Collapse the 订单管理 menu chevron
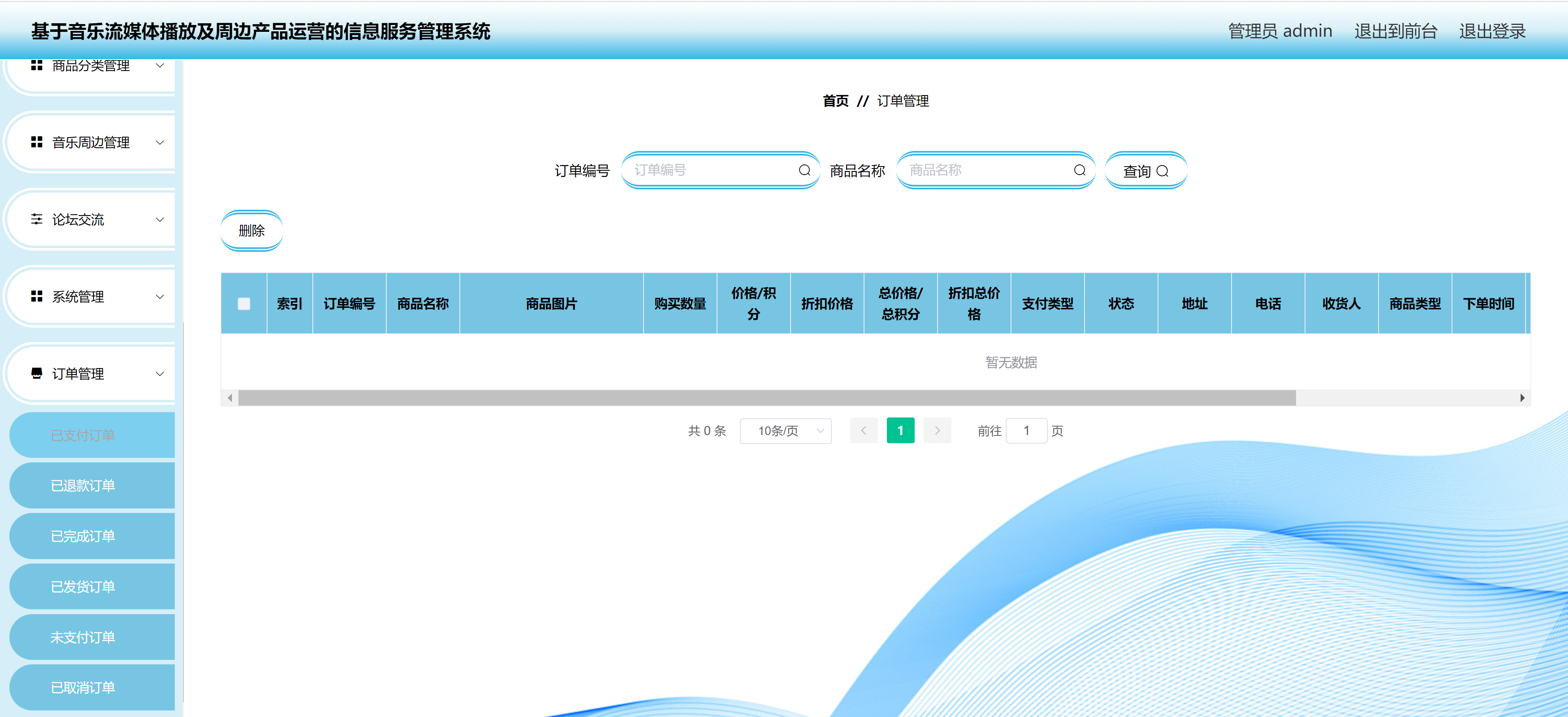 pos(160,374)
